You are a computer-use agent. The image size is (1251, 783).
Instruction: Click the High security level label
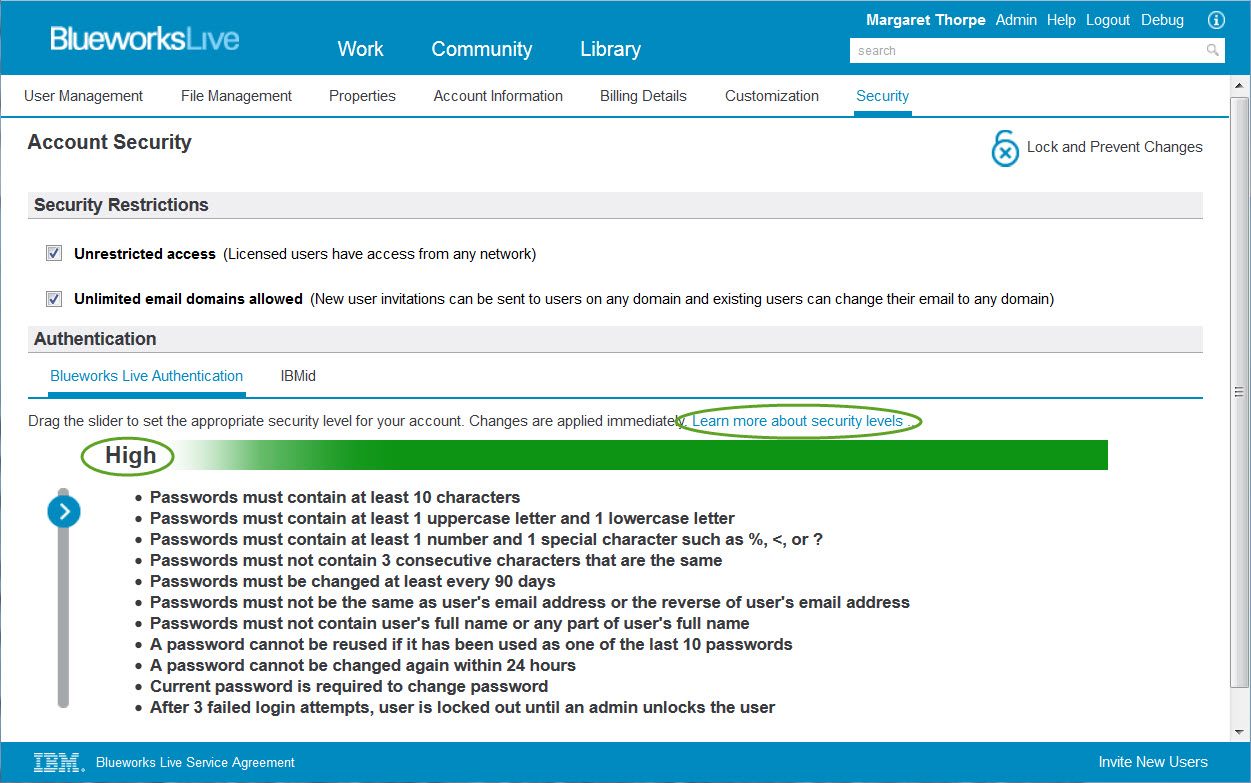click(131, 456)
